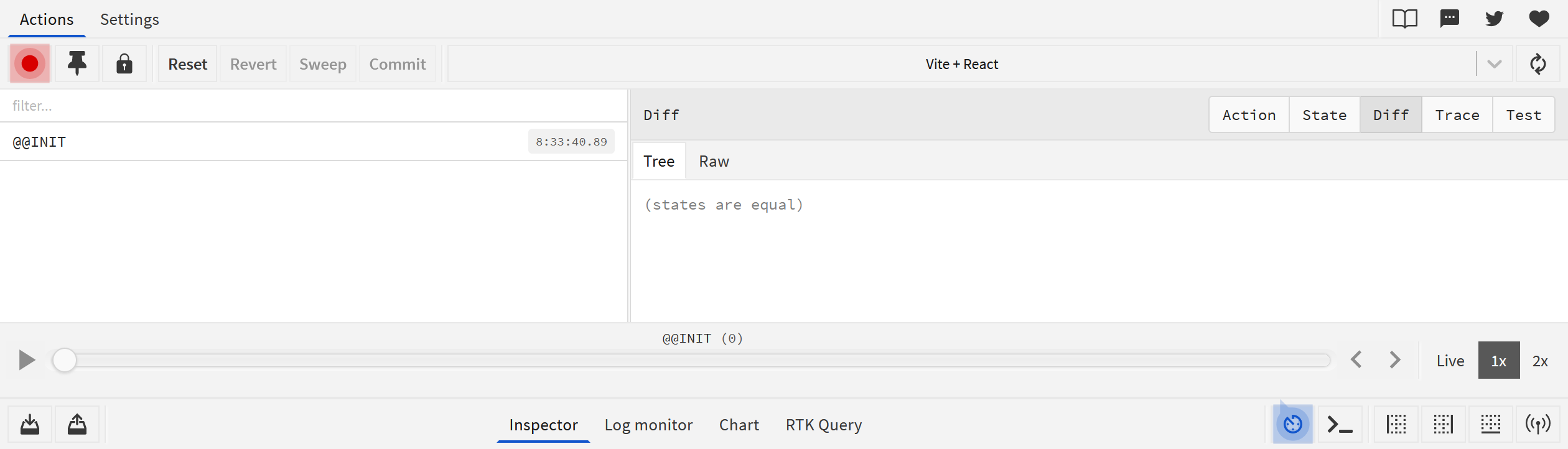
Task: Toggle the lock changes padlock icon
Action: pyautogui.click(x=124, y=63)
